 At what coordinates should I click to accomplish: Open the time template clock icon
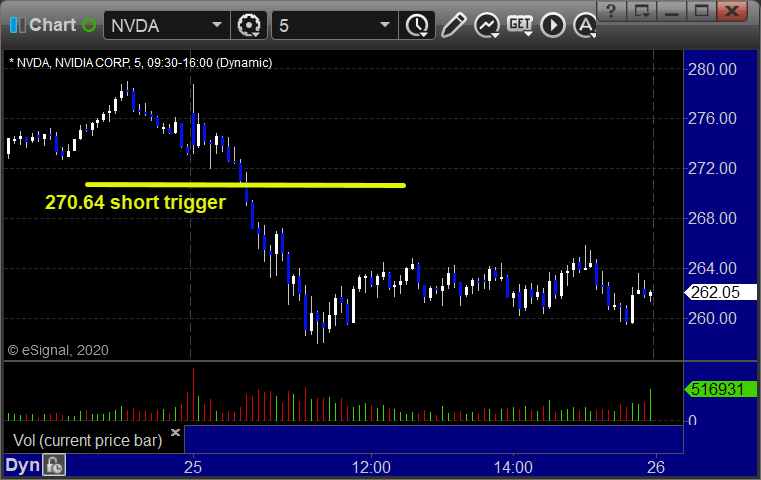point(417,25)
